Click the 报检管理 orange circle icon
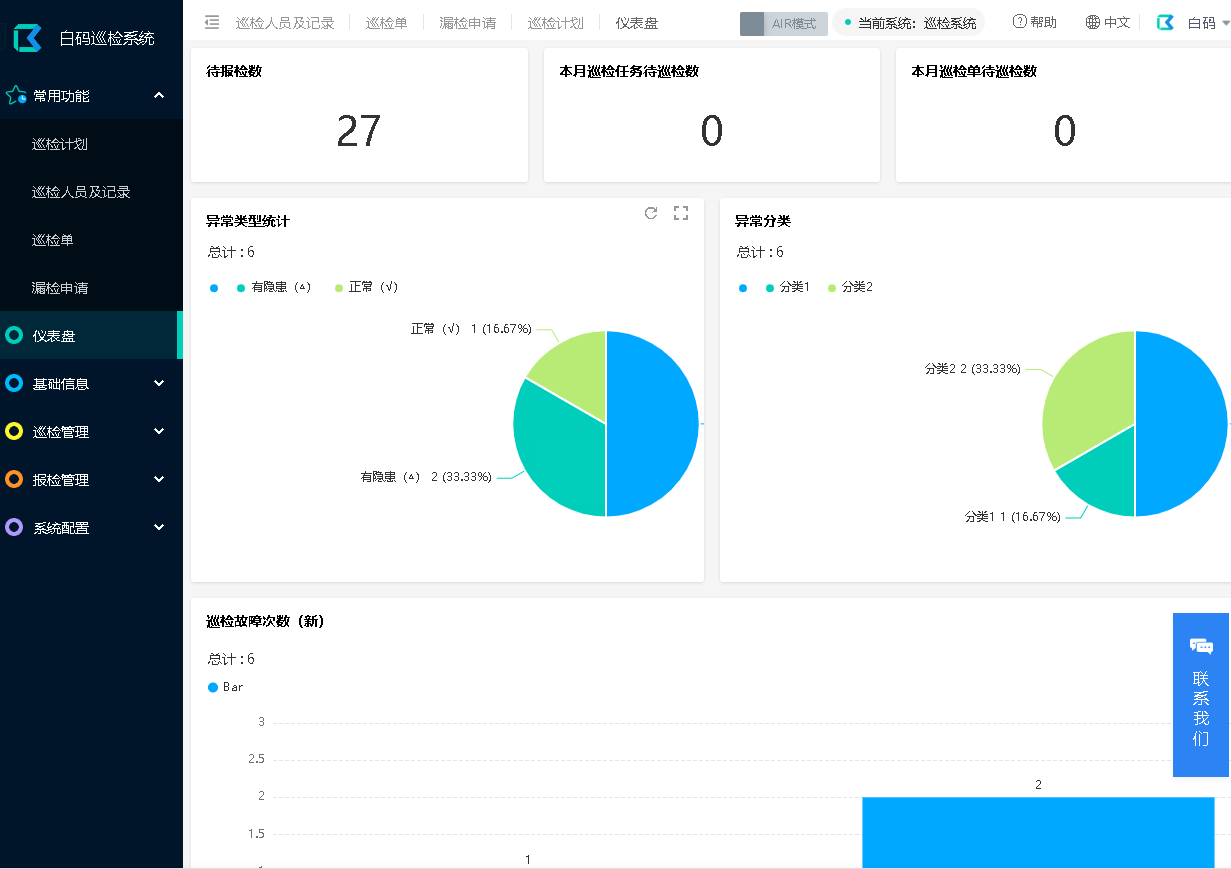The image size is (1231, 869). pyautogui.click(x=14, y=480)
